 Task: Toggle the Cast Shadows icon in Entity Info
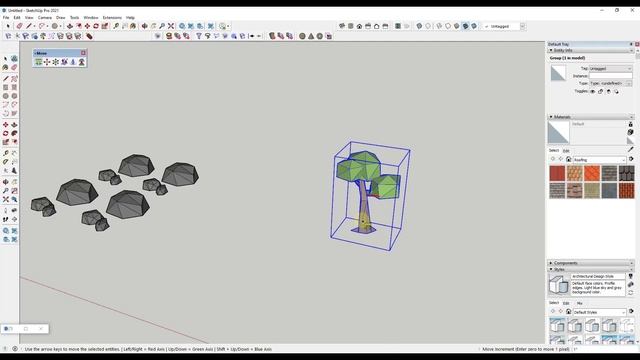(609, 91)
